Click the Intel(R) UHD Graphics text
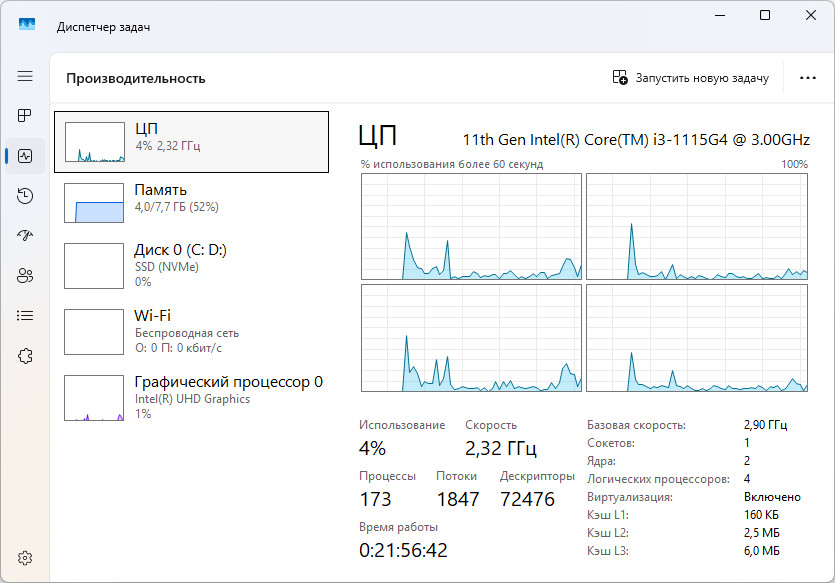The image size is (835, 583). pos(192,399)
